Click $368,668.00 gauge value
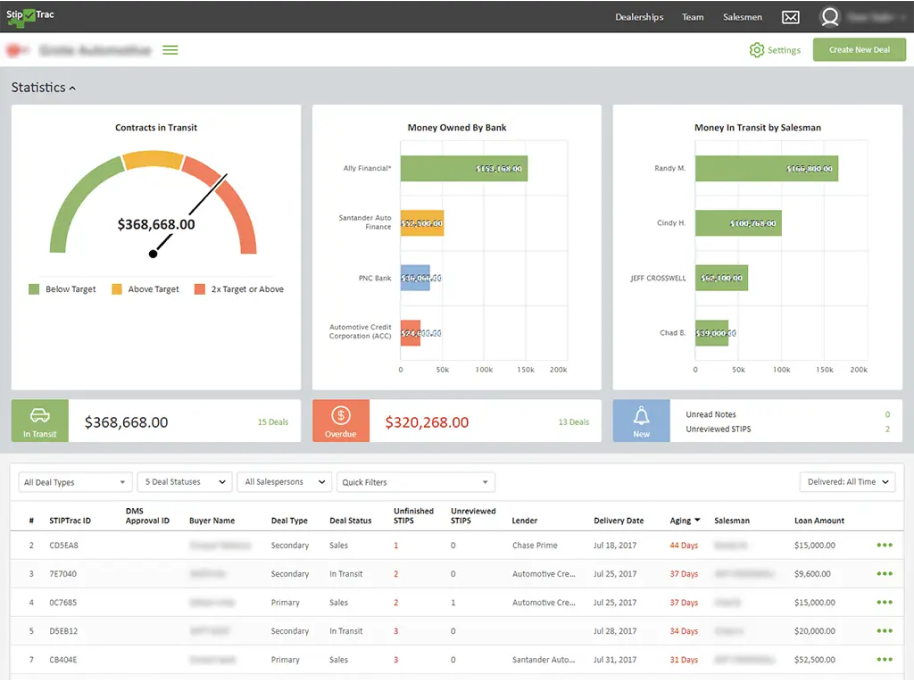 (156, 225)
